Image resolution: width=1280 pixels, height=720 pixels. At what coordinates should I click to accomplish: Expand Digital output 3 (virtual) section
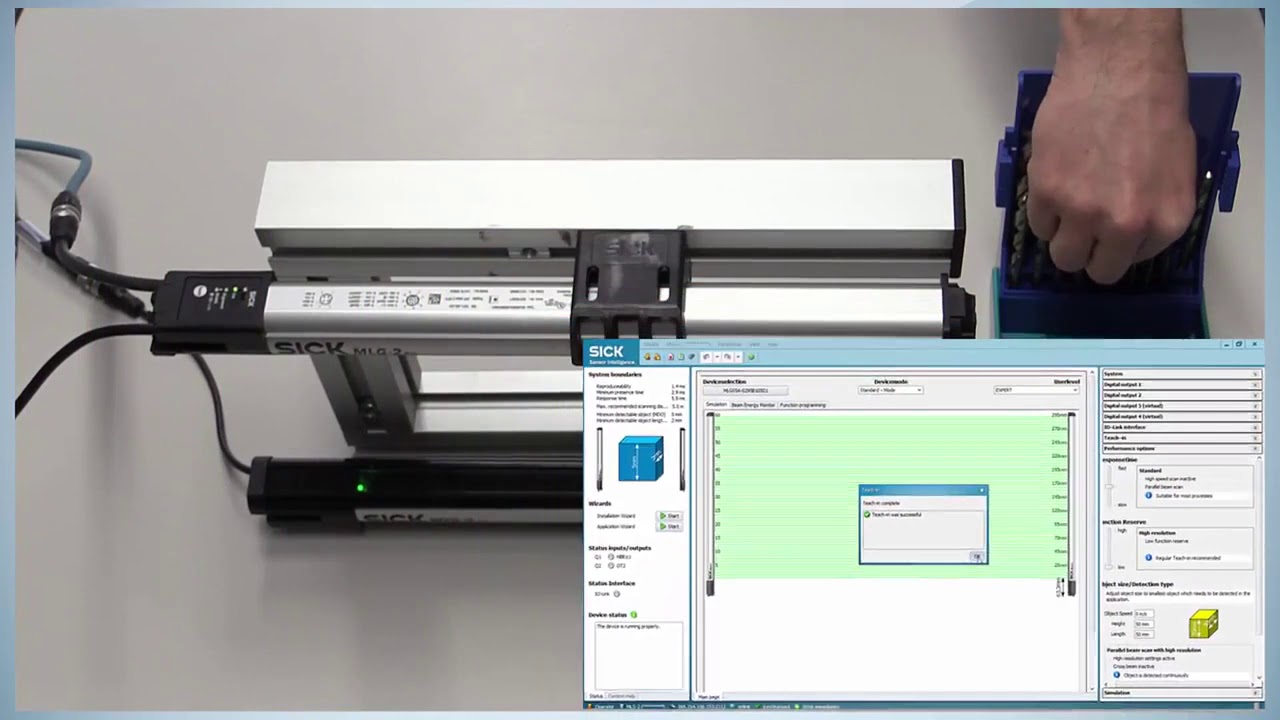point(1181,406)
